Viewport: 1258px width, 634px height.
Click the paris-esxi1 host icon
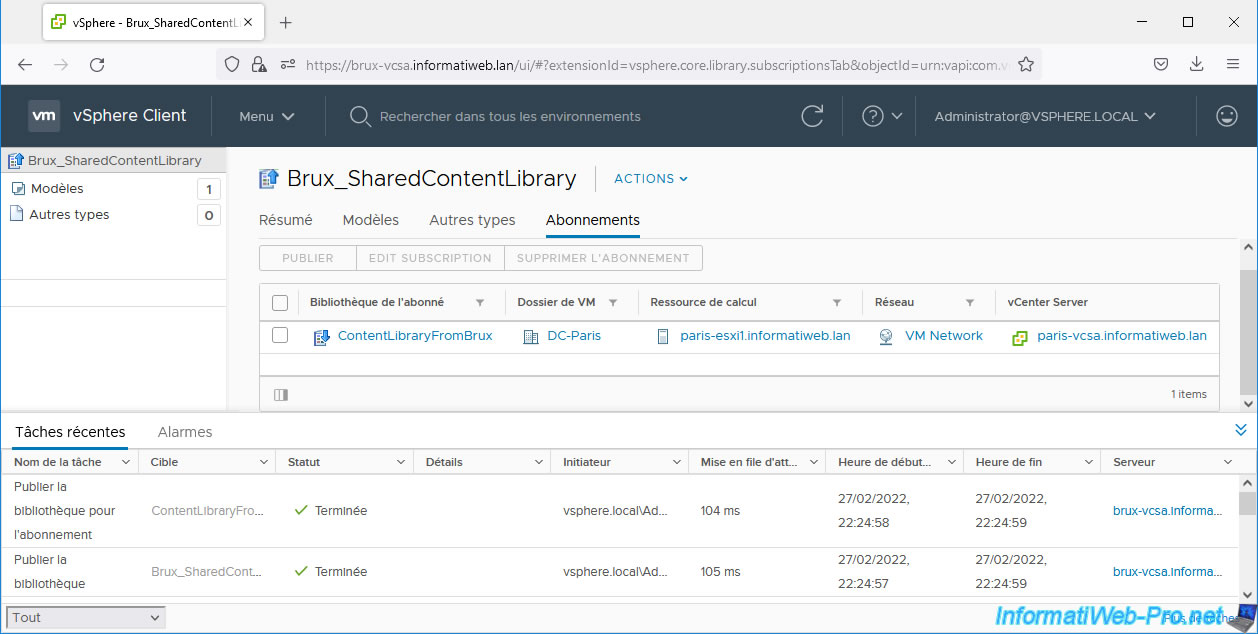(662, 337)
